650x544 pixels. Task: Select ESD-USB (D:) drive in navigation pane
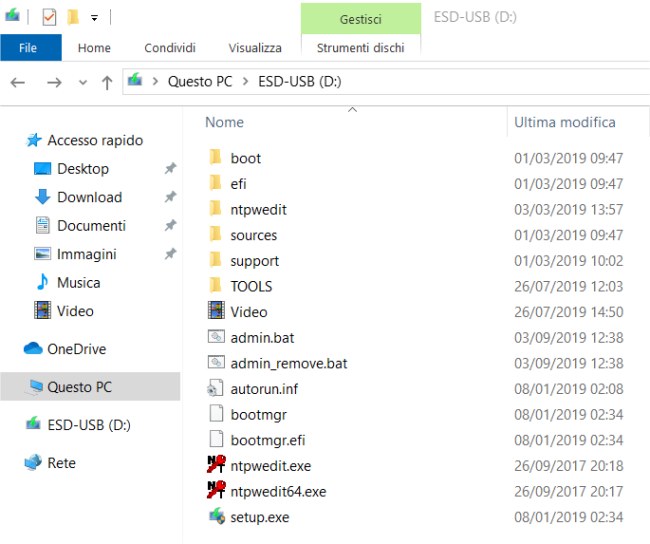coord(88,425)
